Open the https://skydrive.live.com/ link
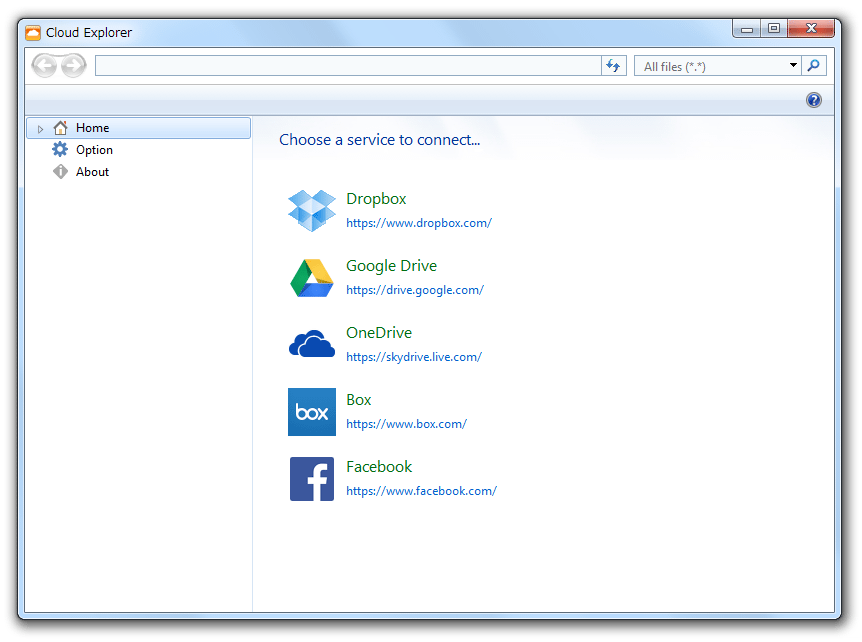862x642 pixels. tap(414, 357)
